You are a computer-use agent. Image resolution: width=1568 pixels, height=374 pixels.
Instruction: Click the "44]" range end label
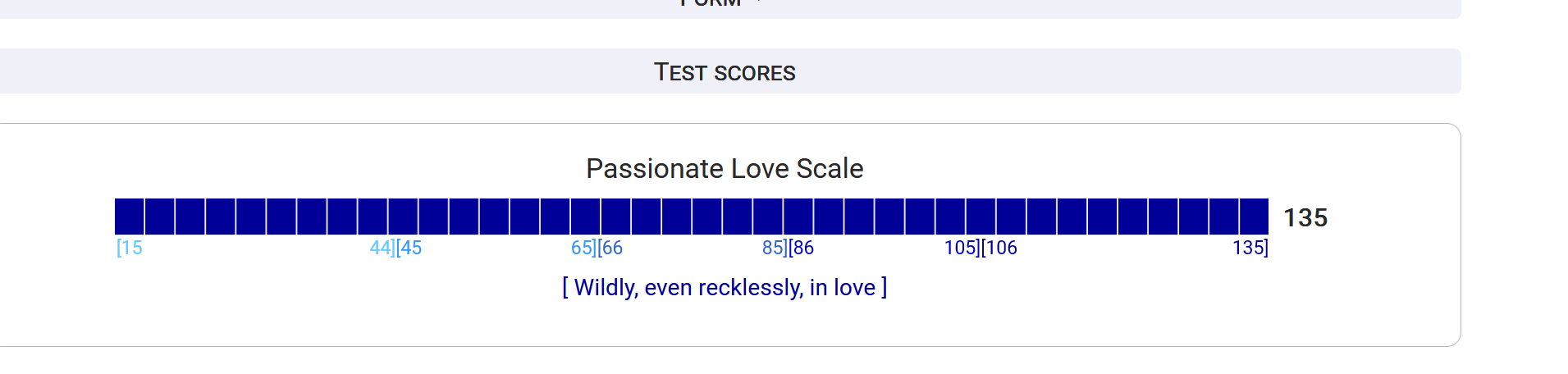(382, 248)
